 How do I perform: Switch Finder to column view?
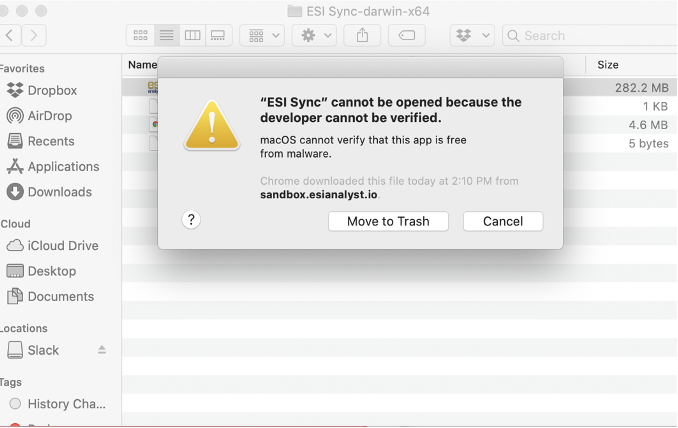point(192,35)
